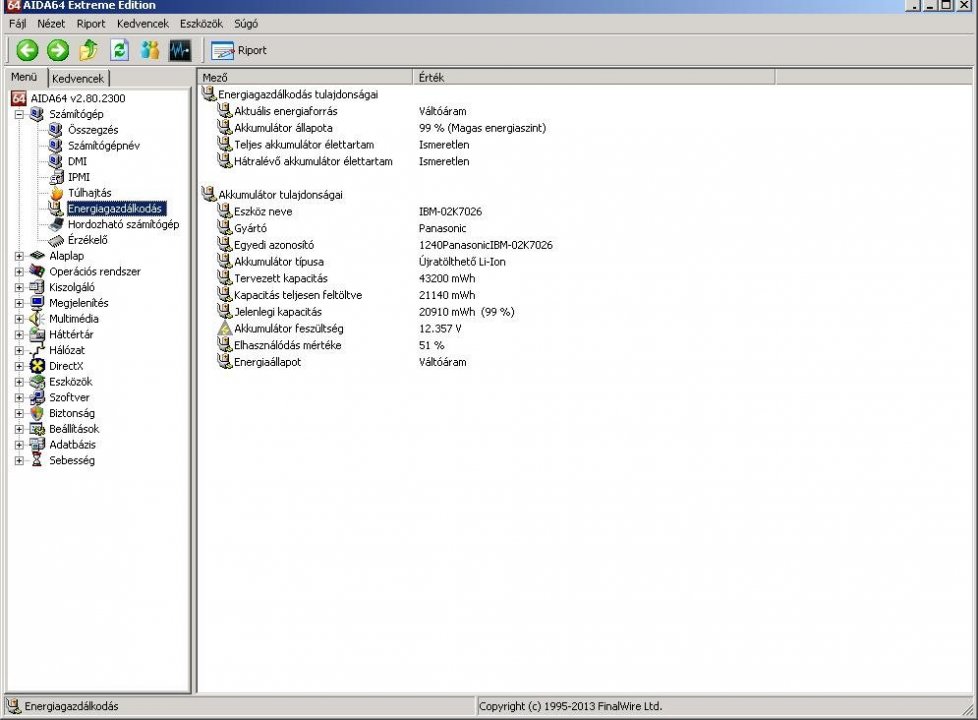Select Túlhajtás in the tree

point(89,193)
